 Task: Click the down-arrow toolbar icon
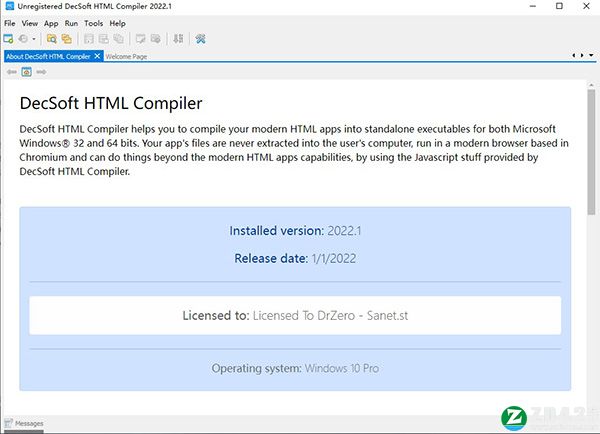click(x=178, y=39)
